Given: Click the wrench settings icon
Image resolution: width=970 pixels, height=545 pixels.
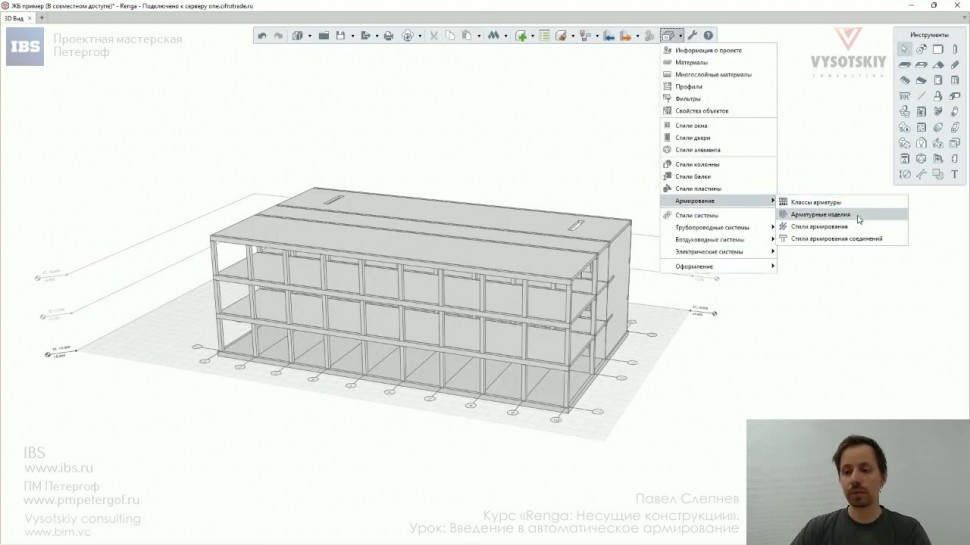Looking at the screenshot, I should tap(692, 36).
